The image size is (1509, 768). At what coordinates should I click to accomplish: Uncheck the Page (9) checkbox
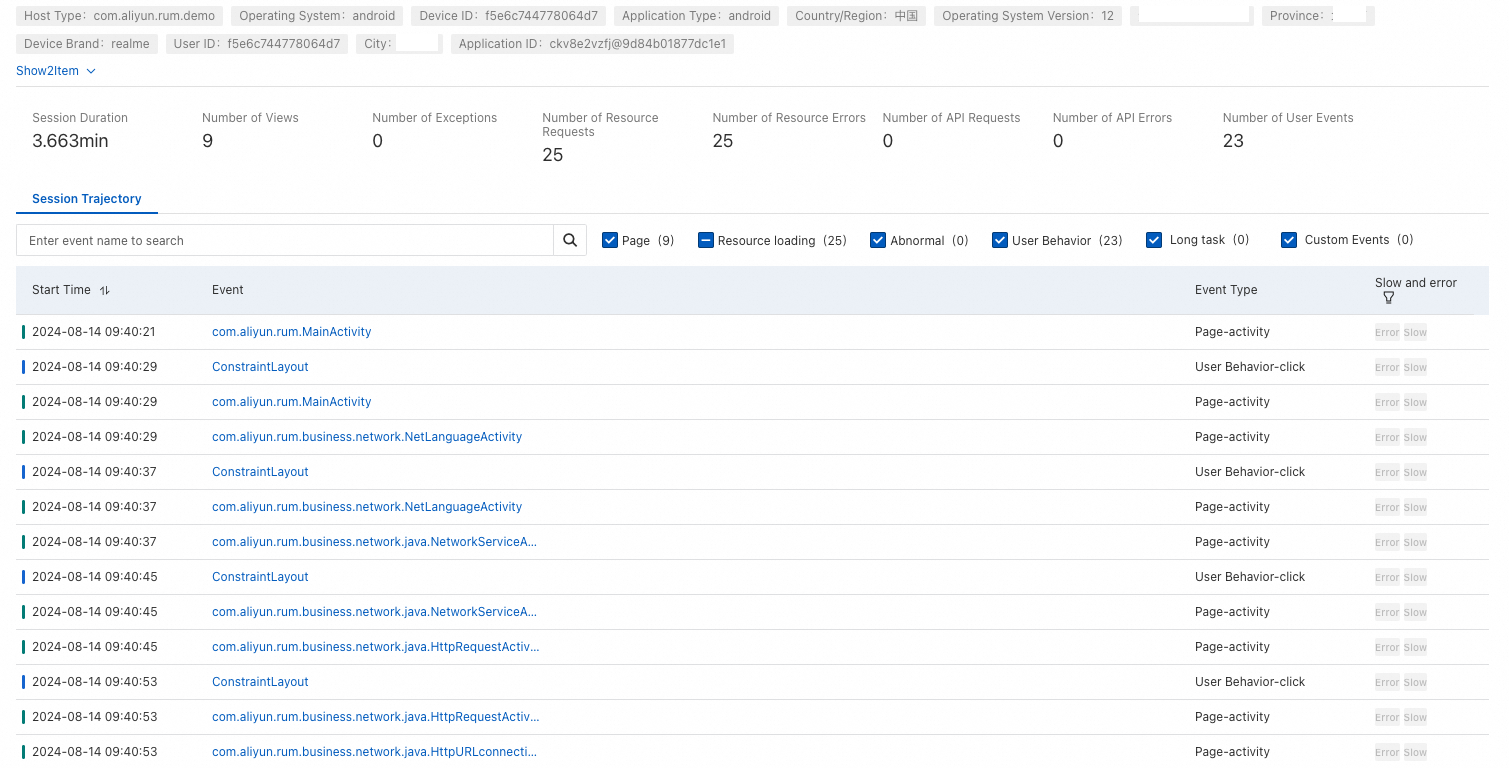(x=610, y=240)
